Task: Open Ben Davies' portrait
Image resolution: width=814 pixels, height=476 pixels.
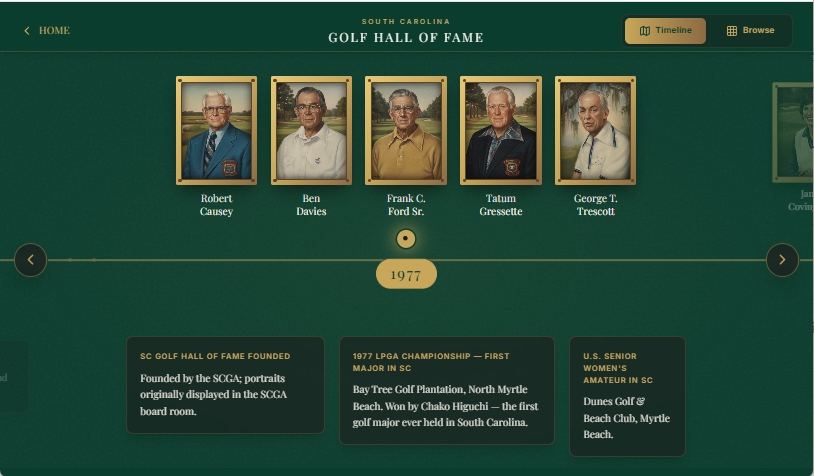Action: tap(311, 130)
